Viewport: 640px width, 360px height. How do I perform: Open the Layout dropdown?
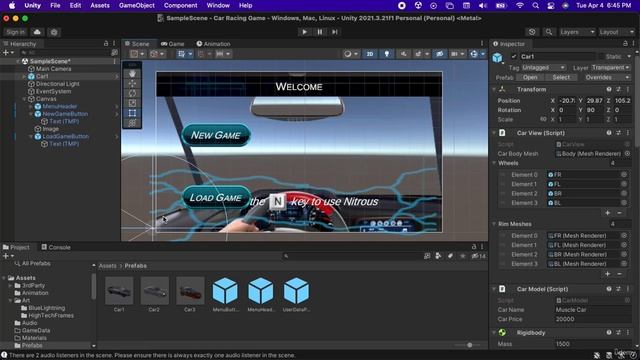(616, 32)
